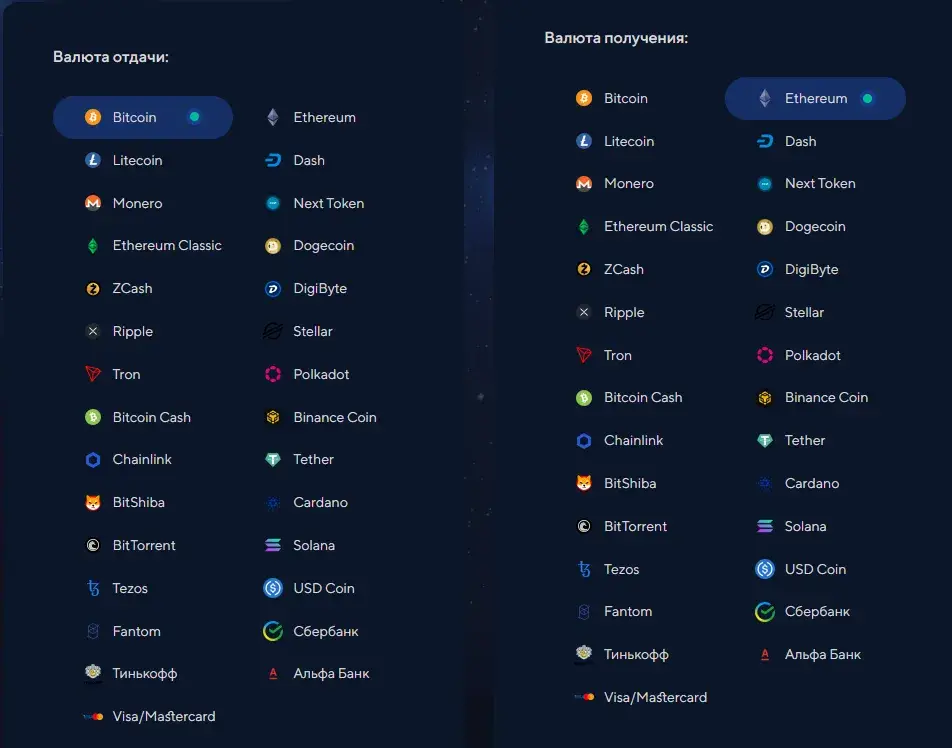Click the Tron icon under Валюта отдачи
Viewport: 952px width, 748px height.
(x=93, y=374)
